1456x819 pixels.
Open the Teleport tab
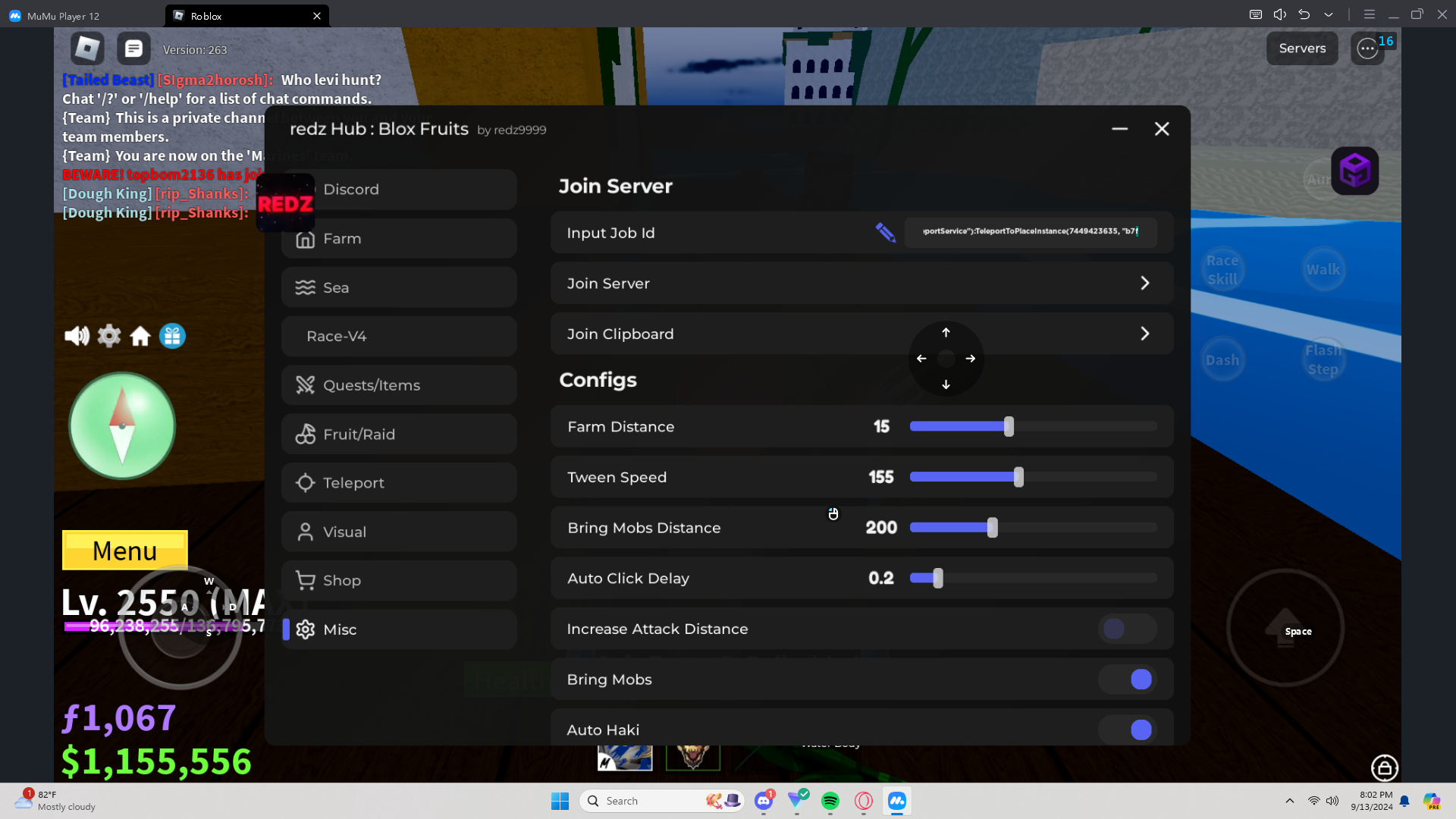click(399, 483)
